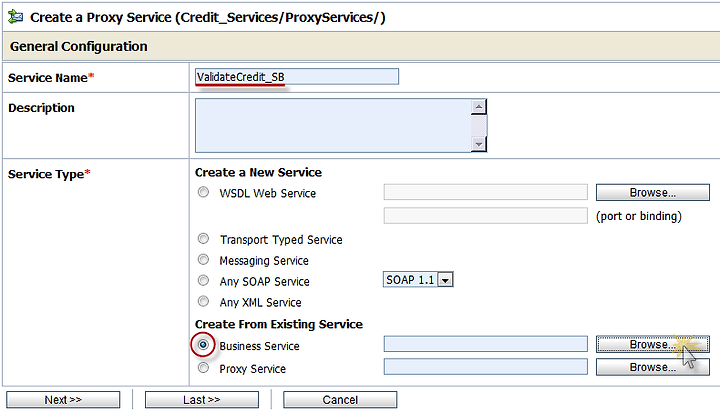Click the 'Description' label
The width and height of the screenshot is (720, 412).
click(x=41, y=108)
